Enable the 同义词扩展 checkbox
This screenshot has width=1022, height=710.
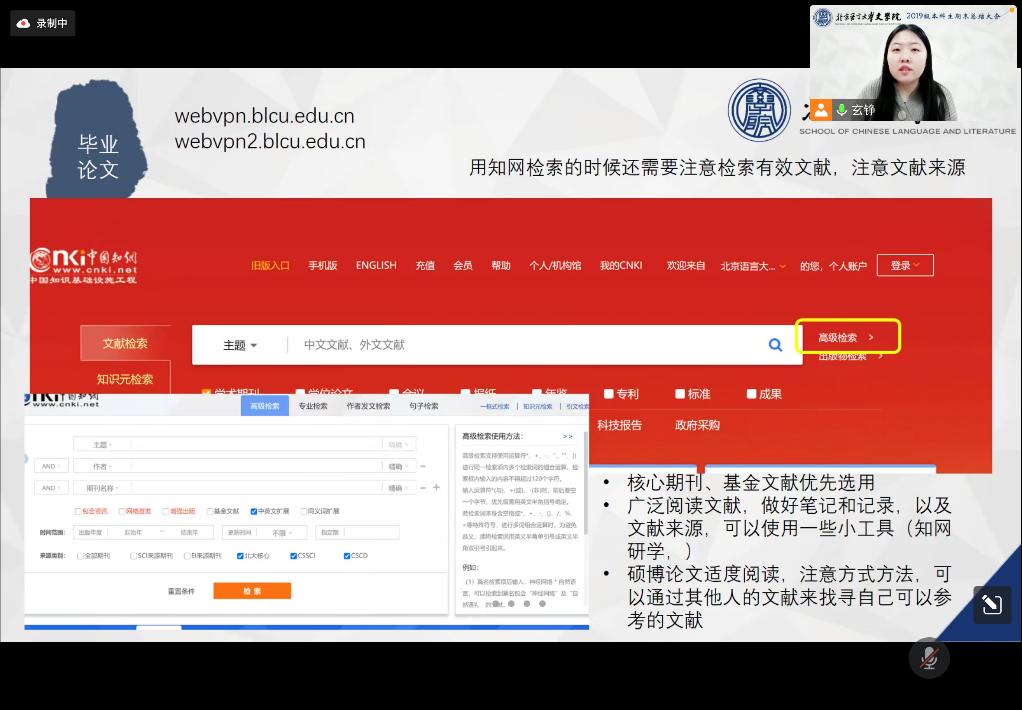[x=304, y=512]
